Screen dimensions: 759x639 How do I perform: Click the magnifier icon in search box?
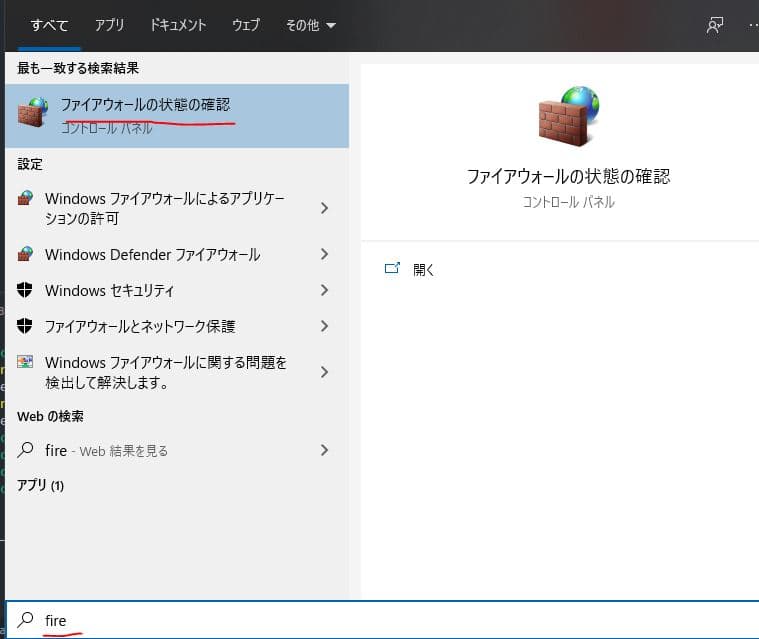point(26,621)
